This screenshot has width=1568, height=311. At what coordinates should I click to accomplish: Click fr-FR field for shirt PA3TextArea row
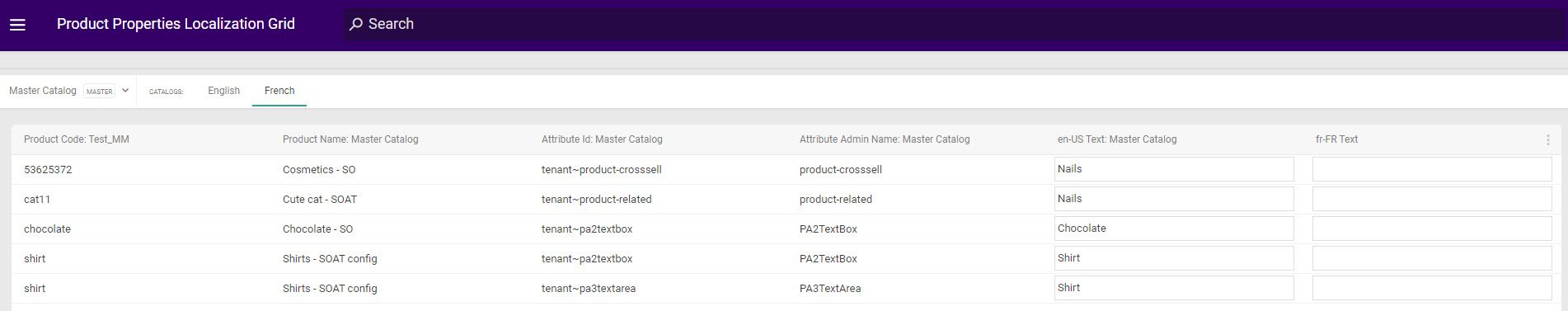(x=1432, y=288)
